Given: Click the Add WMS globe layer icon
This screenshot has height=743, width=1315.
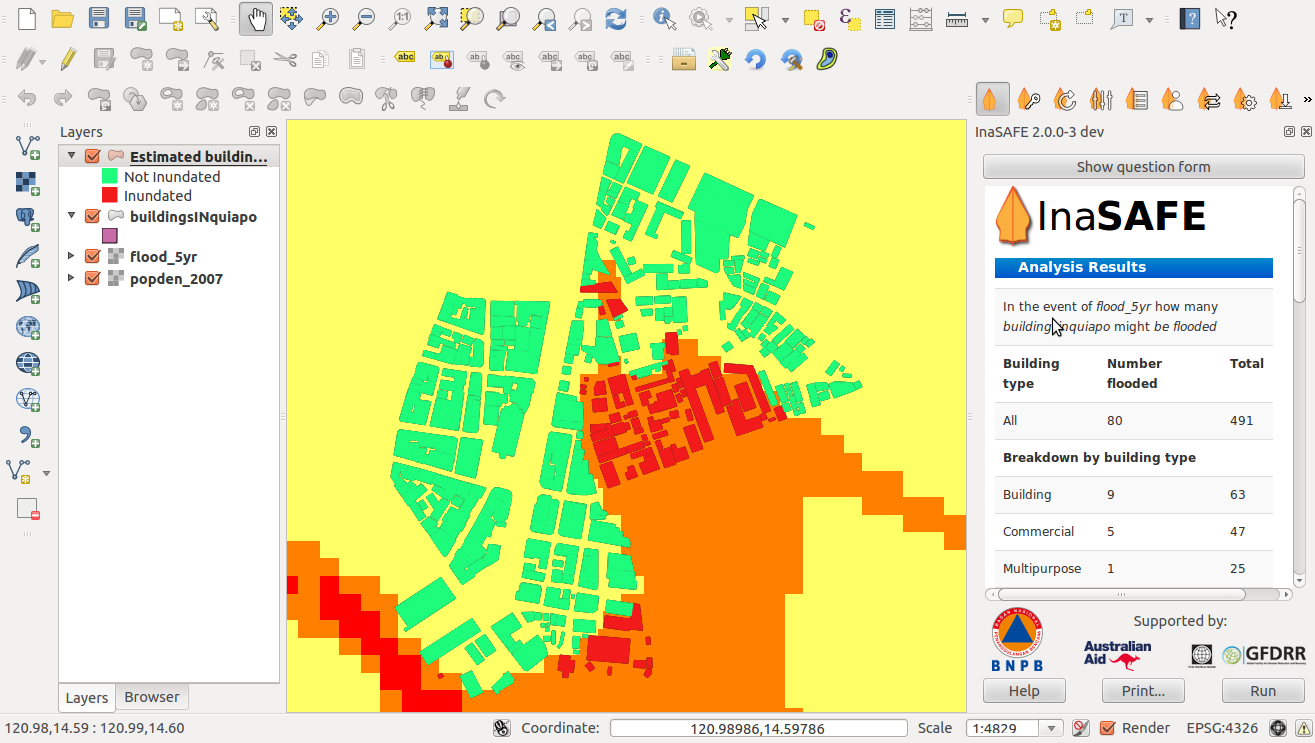Looking at the screenshot, I should [x=28, y=327].
